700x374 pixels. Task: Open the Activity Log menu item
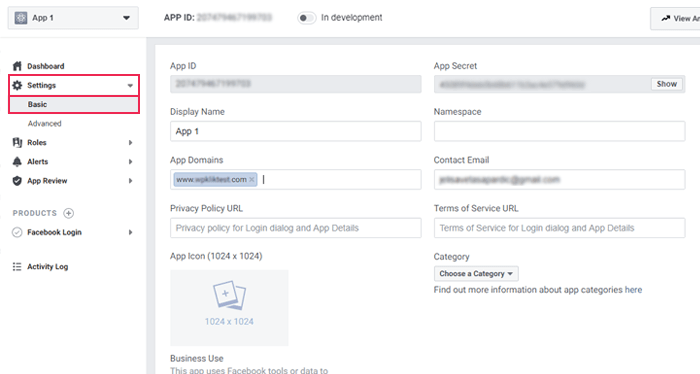click(x=48, y=266)
